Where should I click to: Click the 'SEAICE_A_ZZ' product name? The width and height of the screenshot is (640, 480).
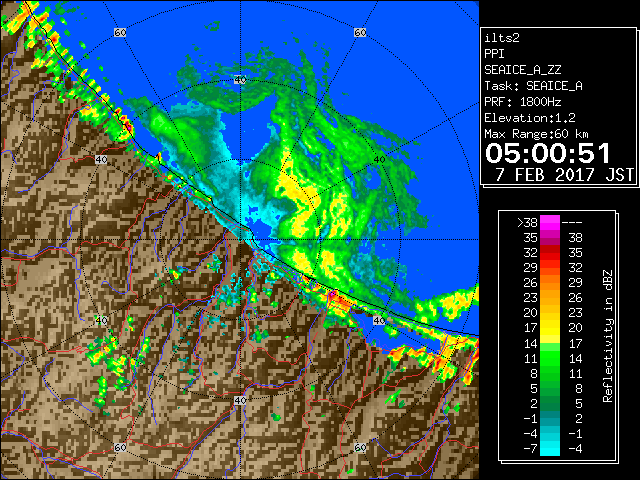[x=523, y=70]
